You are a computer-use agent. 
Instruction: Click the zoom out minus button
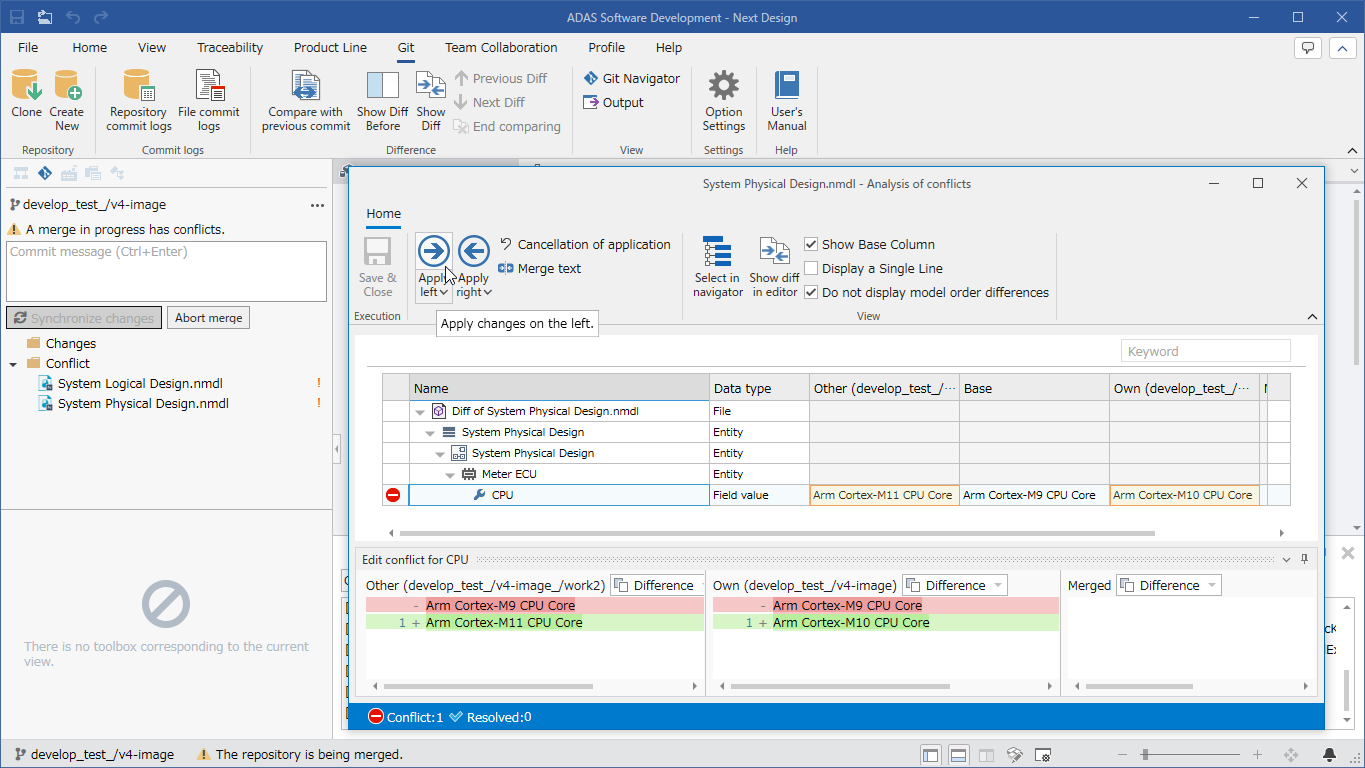(1123, 755)
